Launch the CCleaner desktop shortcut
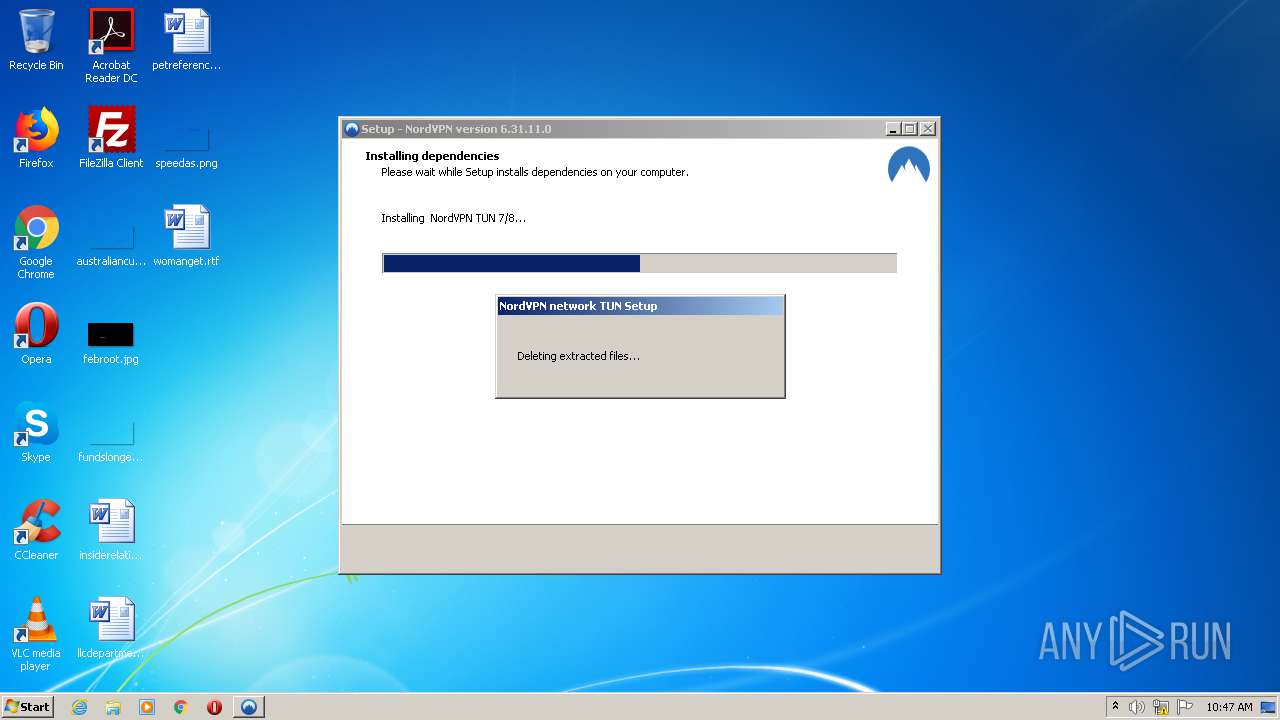 (x=36, y=531)
